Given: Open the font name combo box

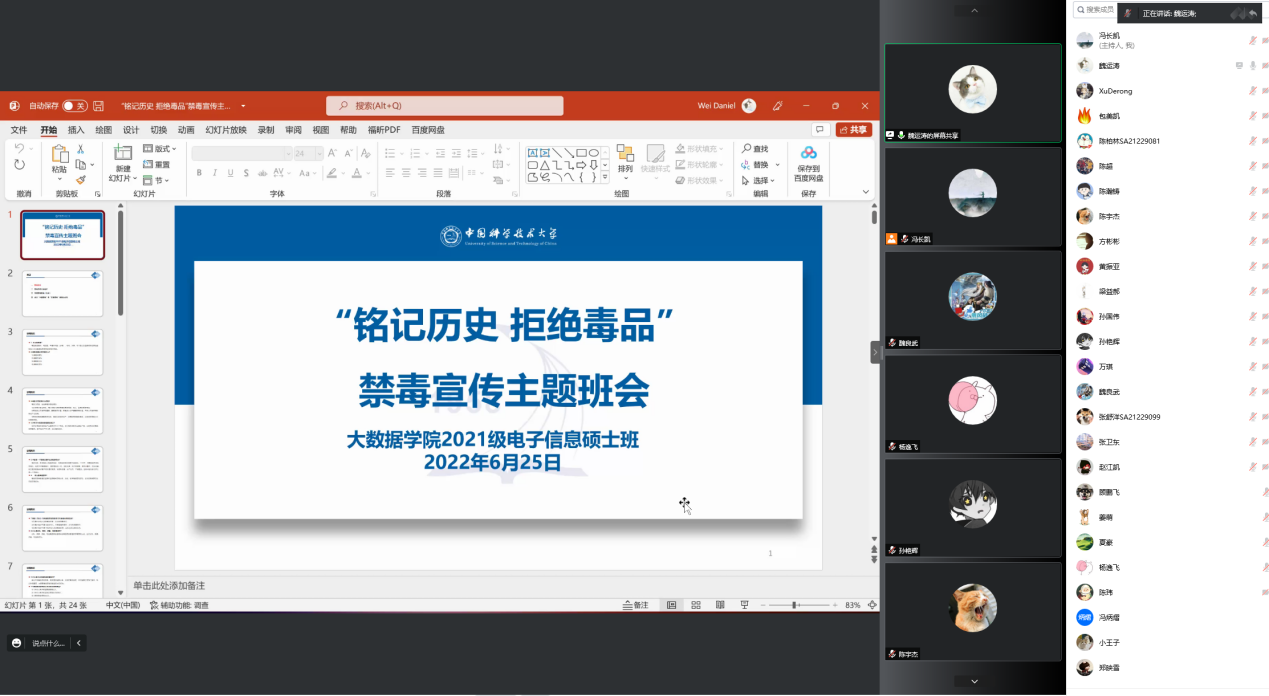Looking at the screenshot, I should (240, 153).
